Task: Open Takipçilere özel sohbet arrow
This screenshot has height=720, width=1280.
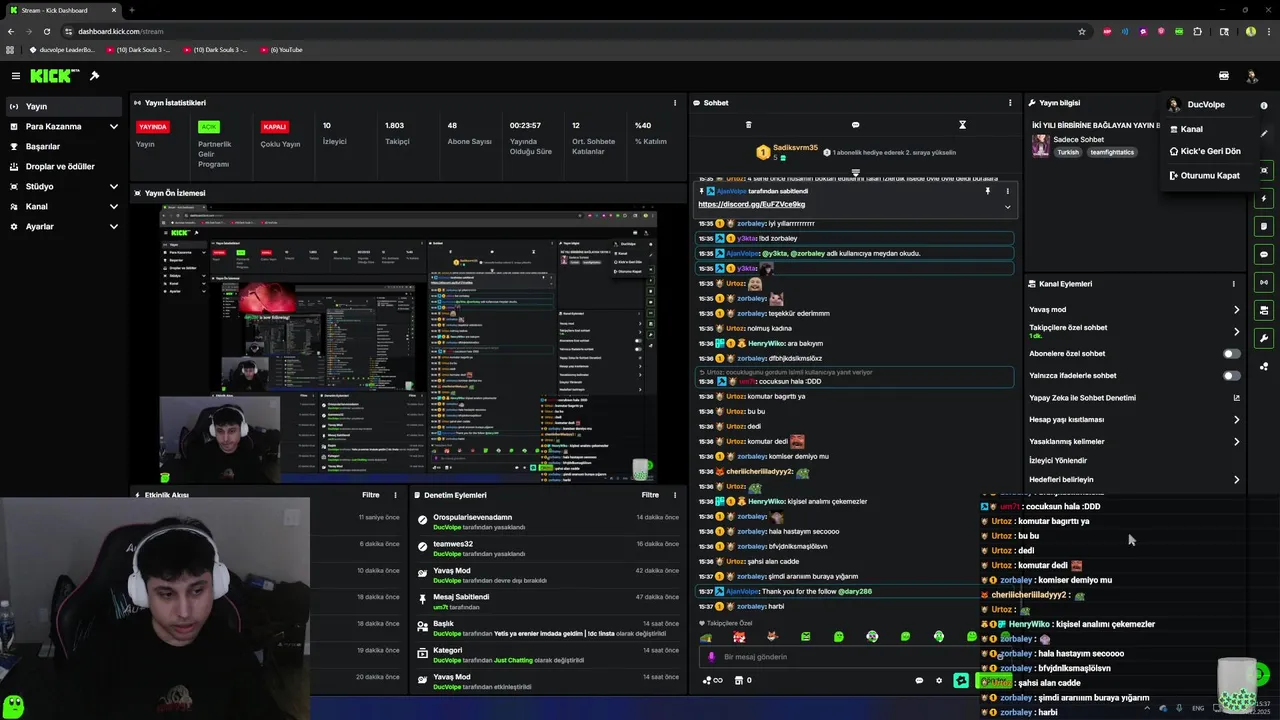Action: pyautogui.click(x=1236, y=332)
